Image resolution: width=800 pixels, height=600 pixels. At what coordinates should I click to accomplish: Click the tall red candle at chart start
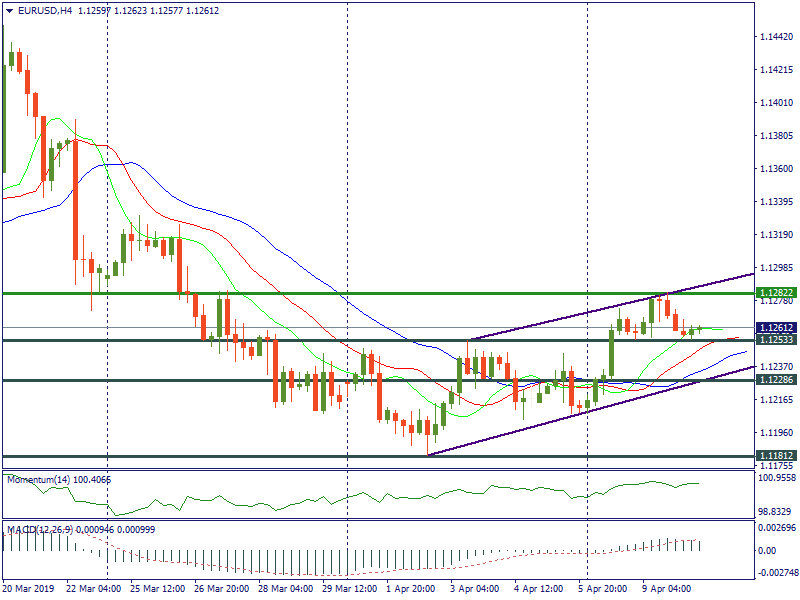[75, 200]
